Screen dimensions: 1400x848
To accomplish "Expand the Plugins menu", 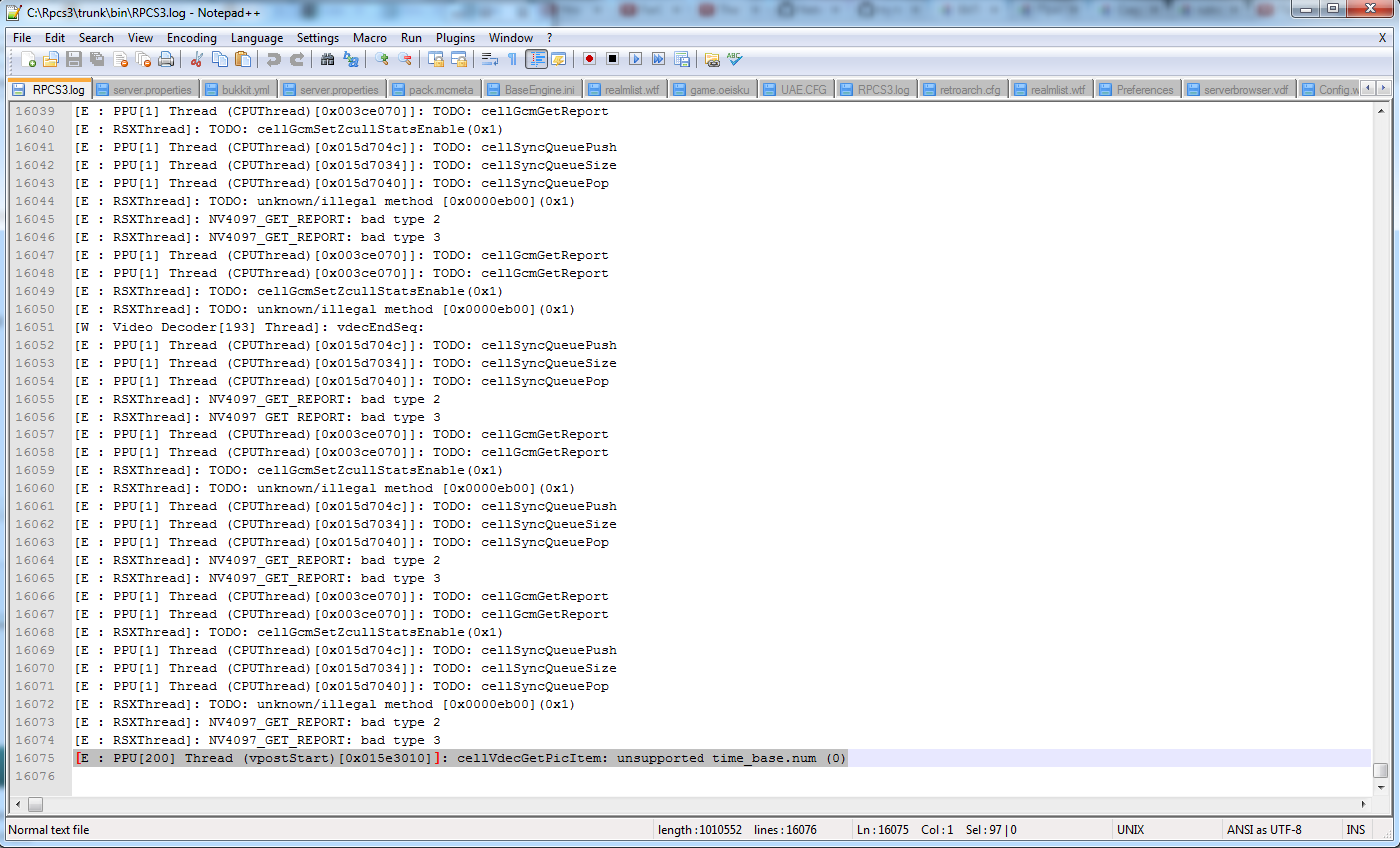I will (455, 38).
